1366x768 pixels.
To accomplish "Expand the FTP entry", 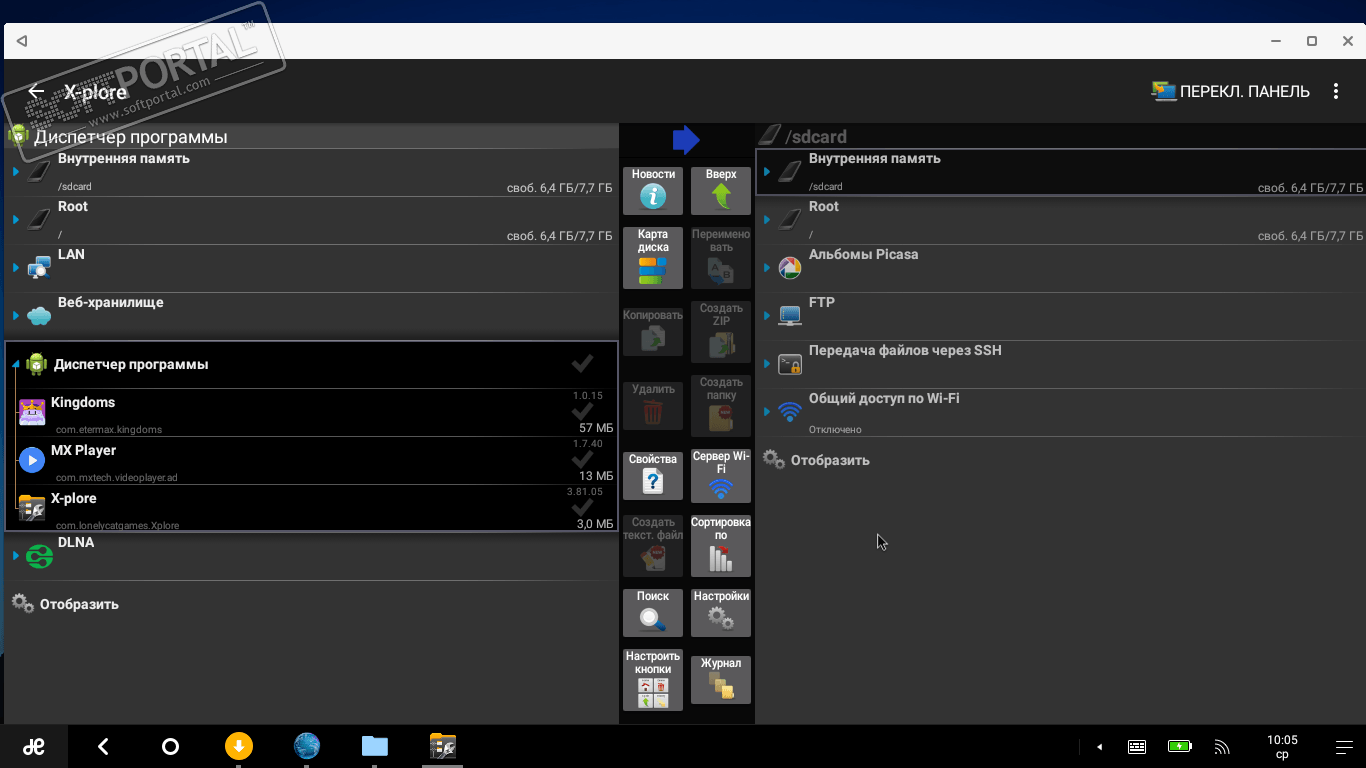I will click(767, 316).
